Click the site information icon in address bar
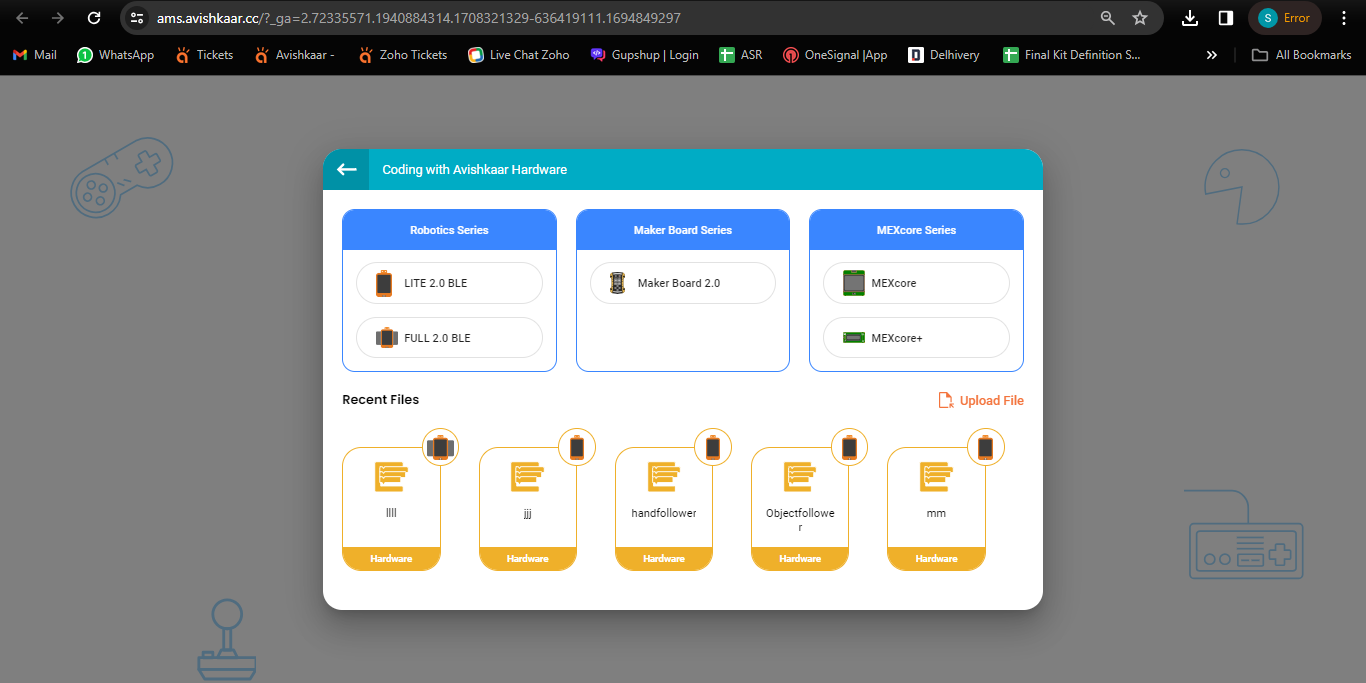Image resolution: width=1366 pixels, height=683 pixels. [138, 18]
